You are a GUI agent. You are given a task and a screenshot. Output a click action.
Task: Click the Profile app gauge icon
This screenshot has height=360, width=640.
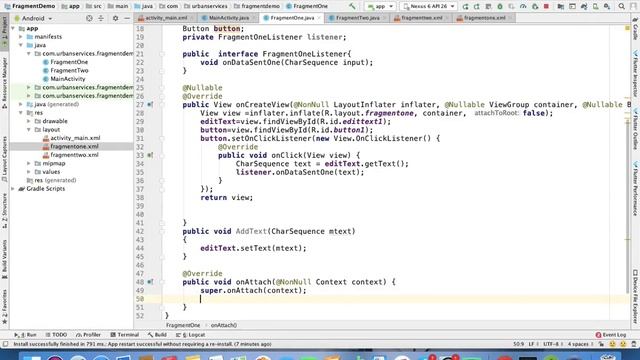point(523,7)
